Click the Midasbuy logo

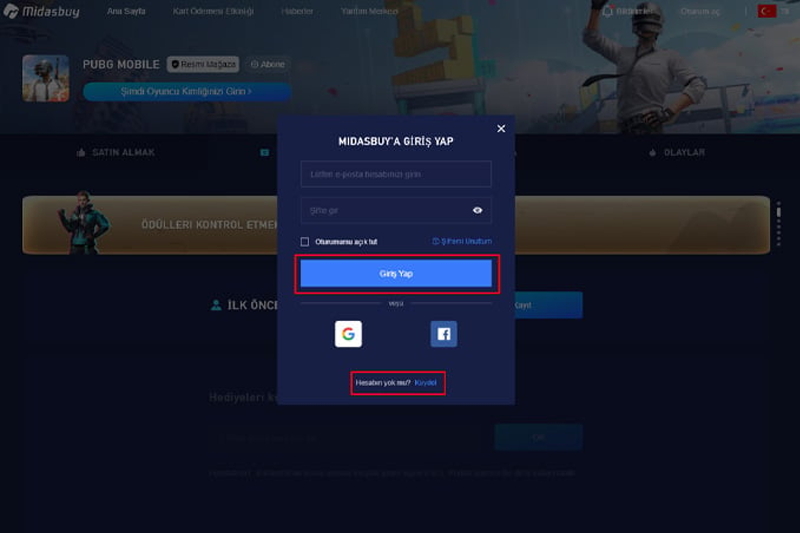click(x=42, y=11)
